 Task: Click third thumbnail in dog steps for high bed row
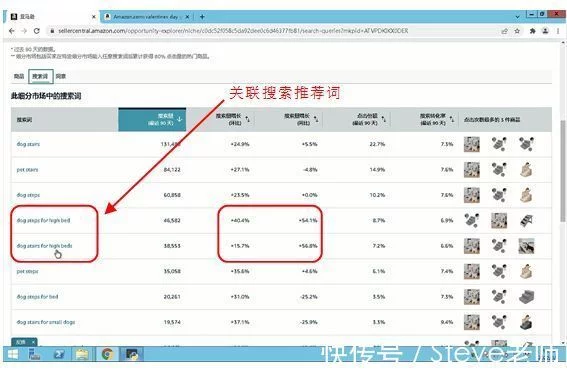point(526,220)
